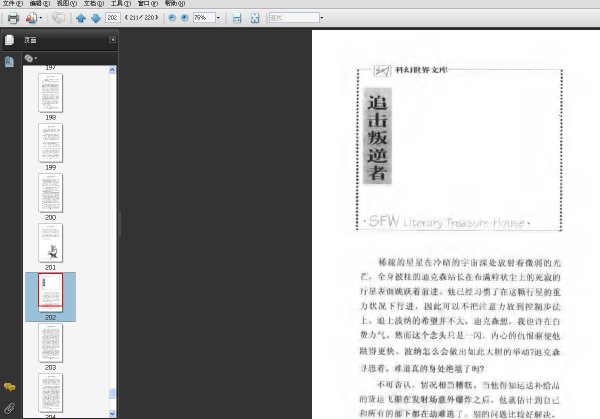Click the fit width scrolling icon
Viewport: 600px width, 419px height.
[x=237, y=18]
